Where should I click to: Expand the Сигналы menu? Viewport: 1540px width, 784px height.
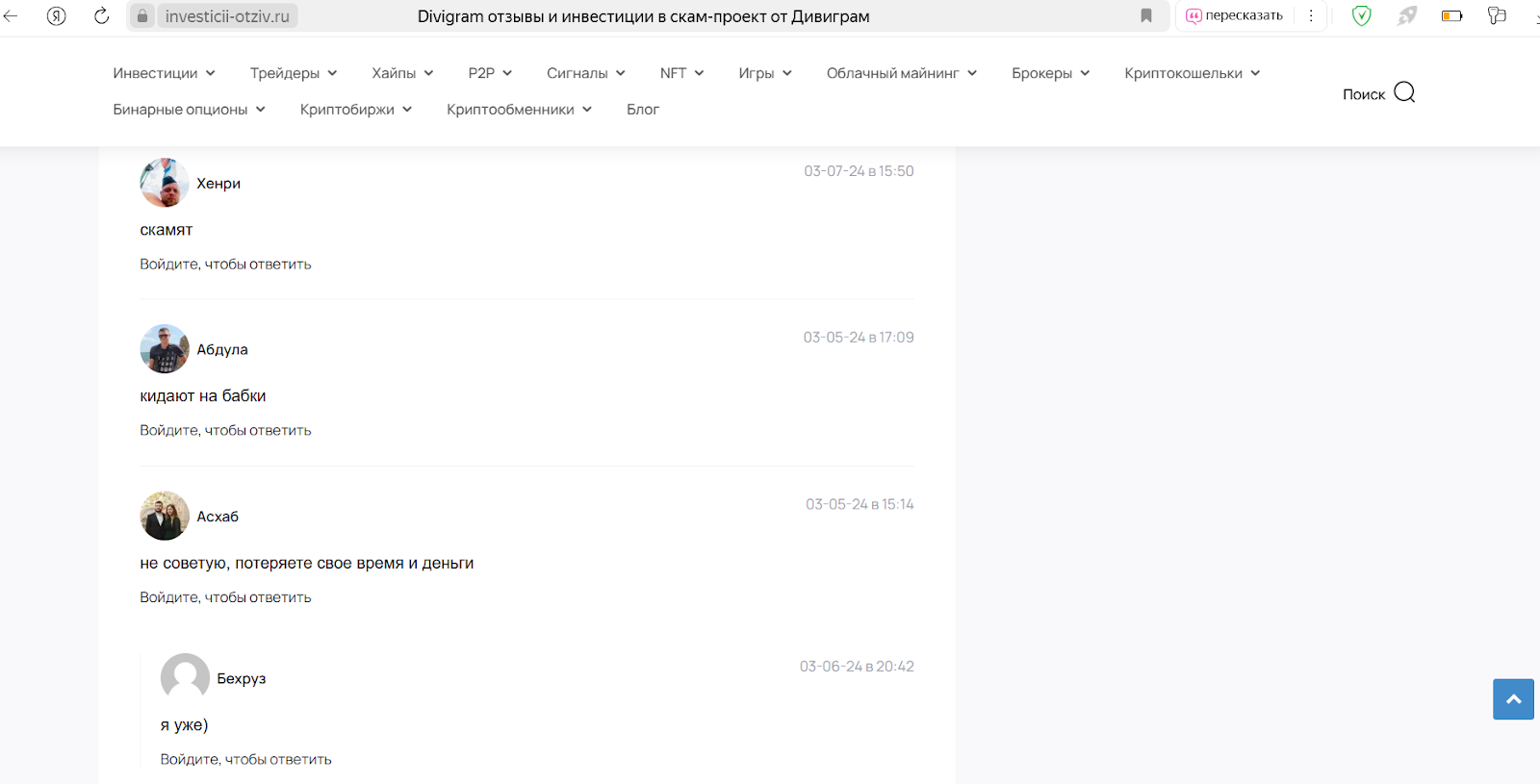pyautogui.click(x=586, y=73)
